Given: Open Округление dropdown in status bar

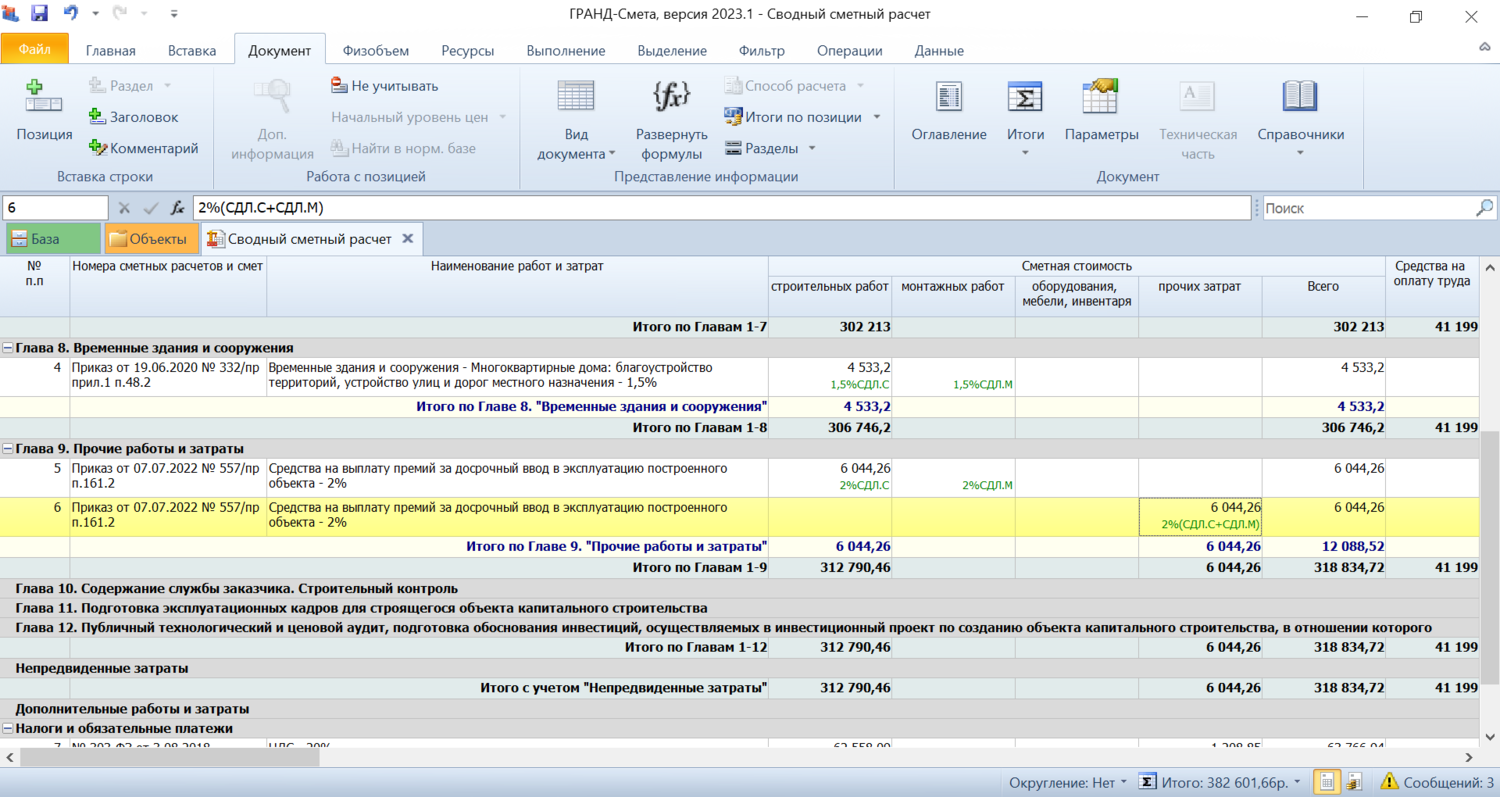Looking at the screenshot, I should 1068,782.
